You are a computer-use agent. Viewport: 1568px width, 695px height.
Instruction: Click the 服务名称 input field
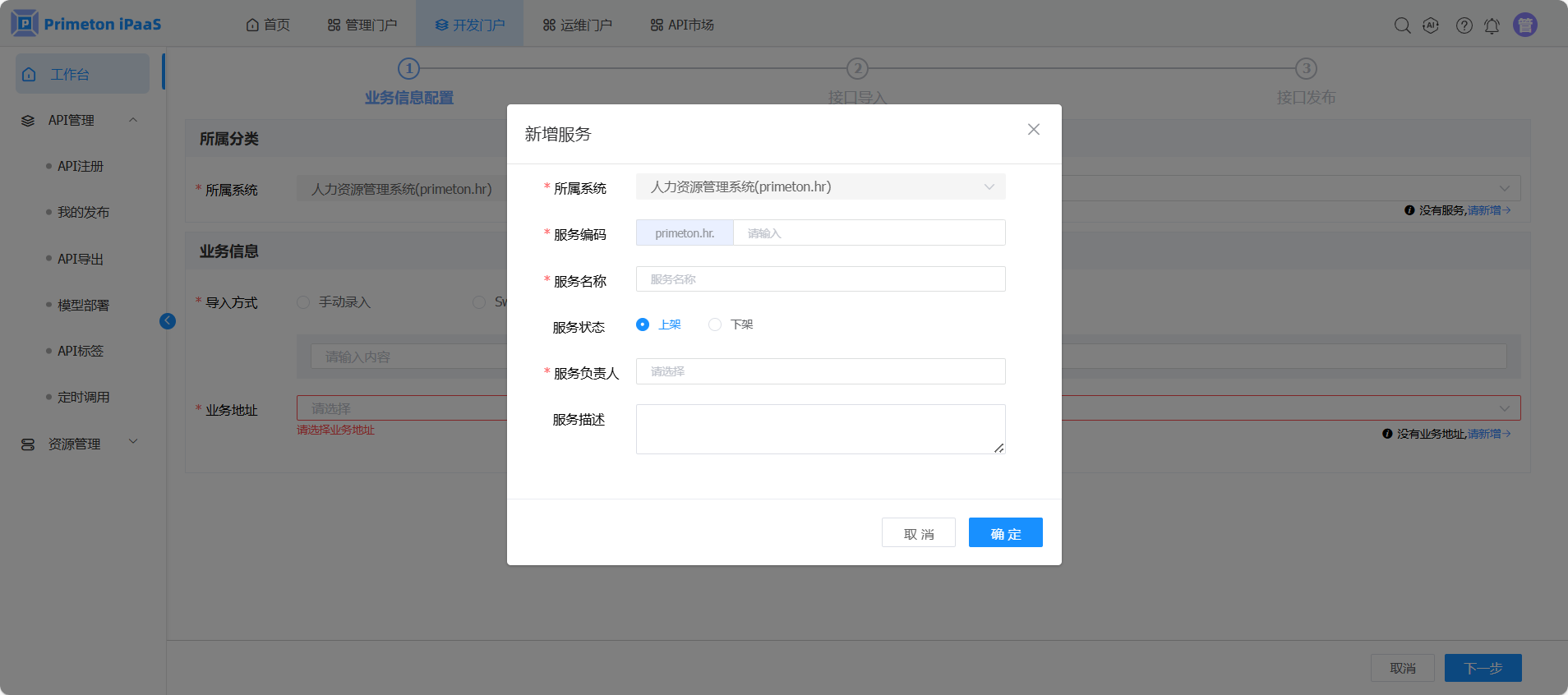point(820,279)
